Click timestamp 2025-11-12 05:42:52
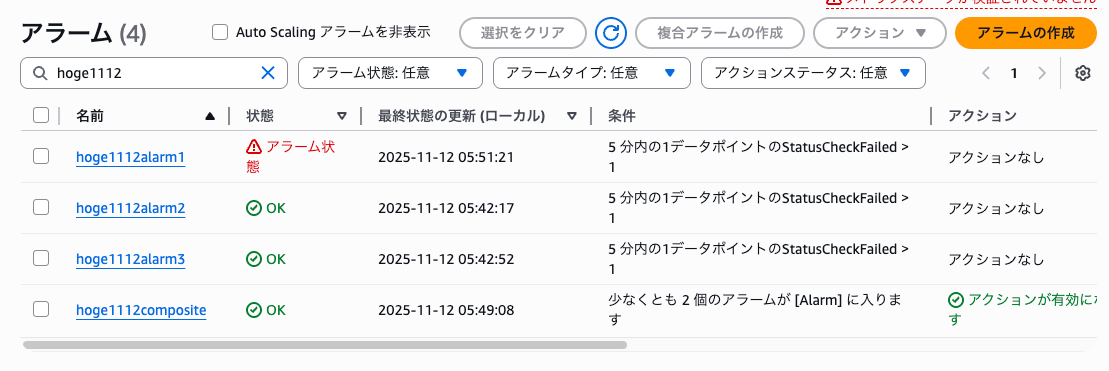Viewport: 1109px width, 371px height. tap(446, 259)
